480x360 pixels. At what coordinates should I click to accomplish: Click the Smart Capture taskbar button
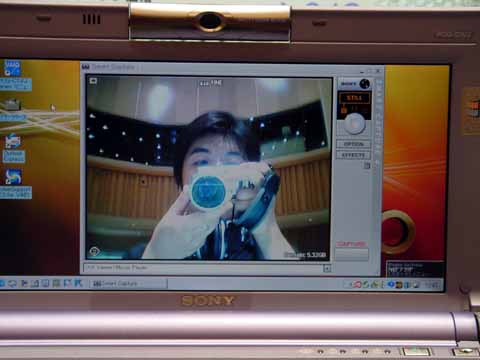coord(128,284)
